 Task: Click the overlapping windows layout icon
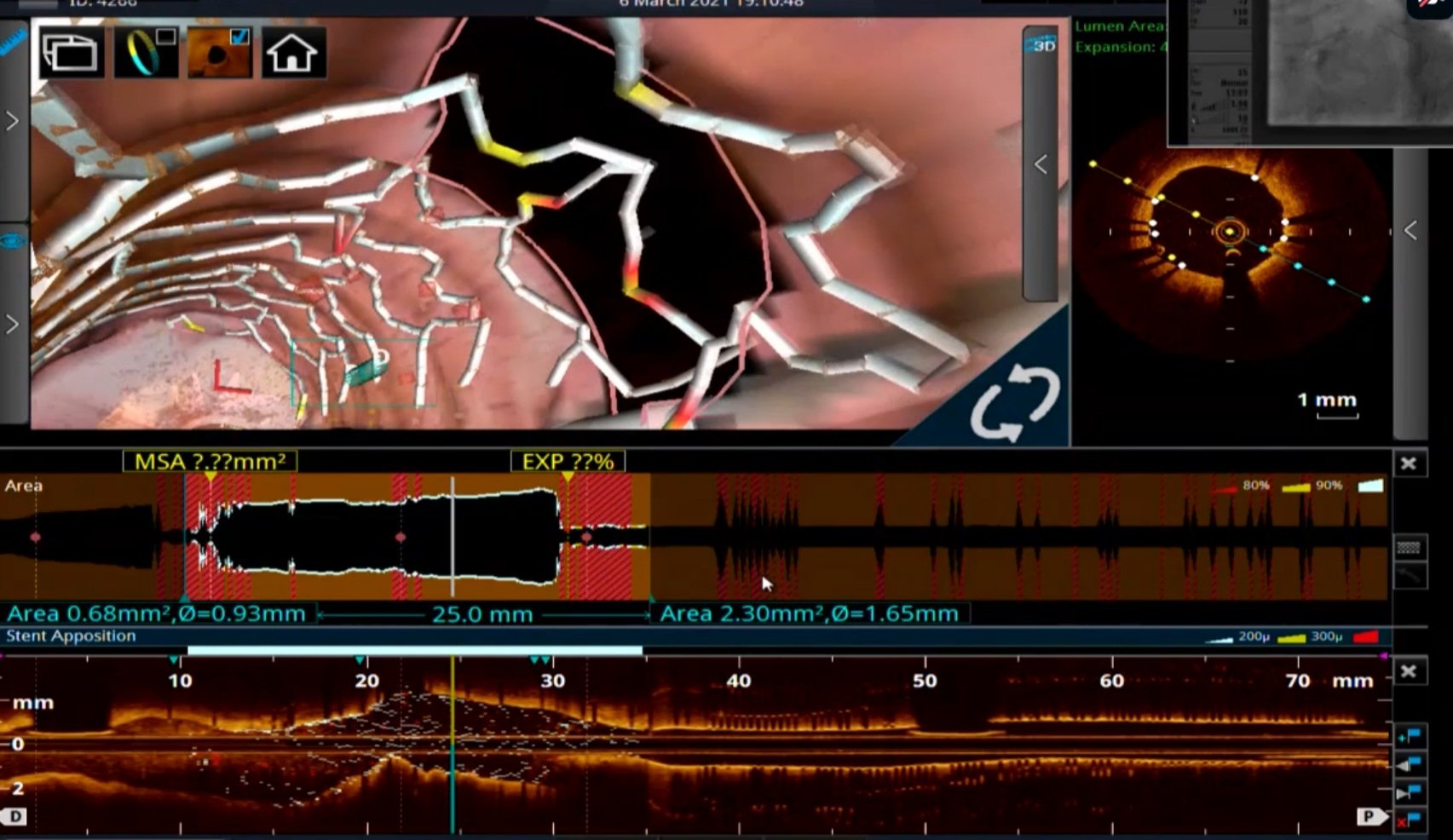click(72, 53)
